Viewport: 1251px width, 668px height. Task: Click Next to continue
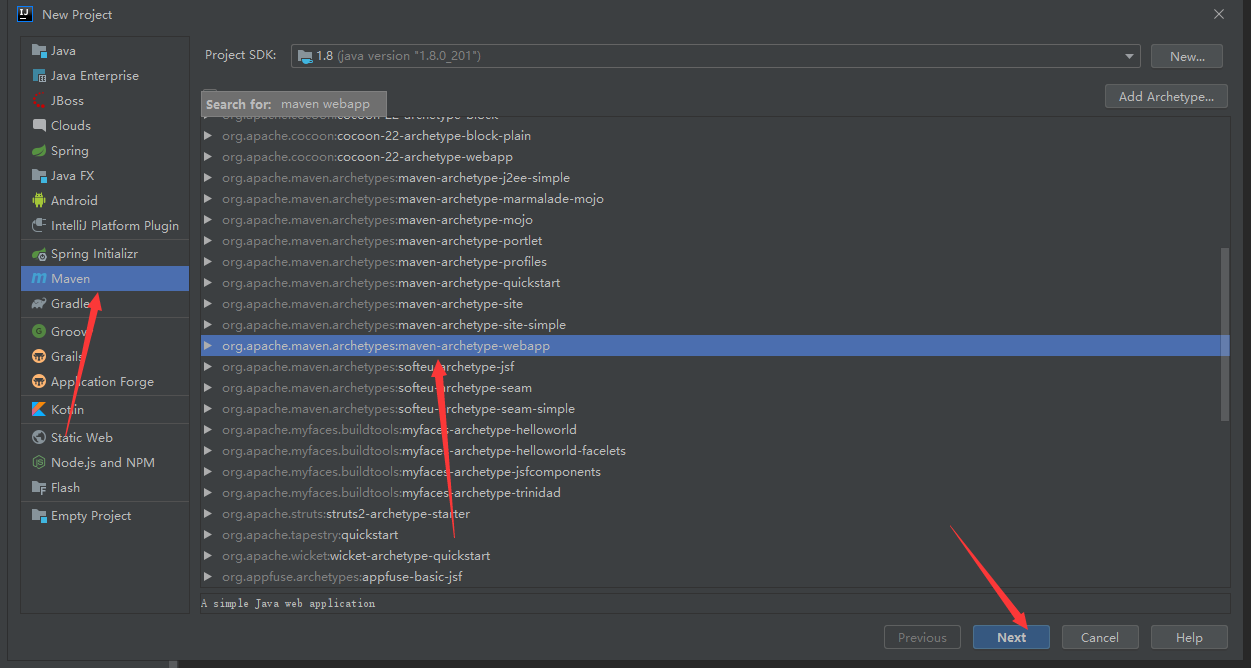tap(1011, 637)
